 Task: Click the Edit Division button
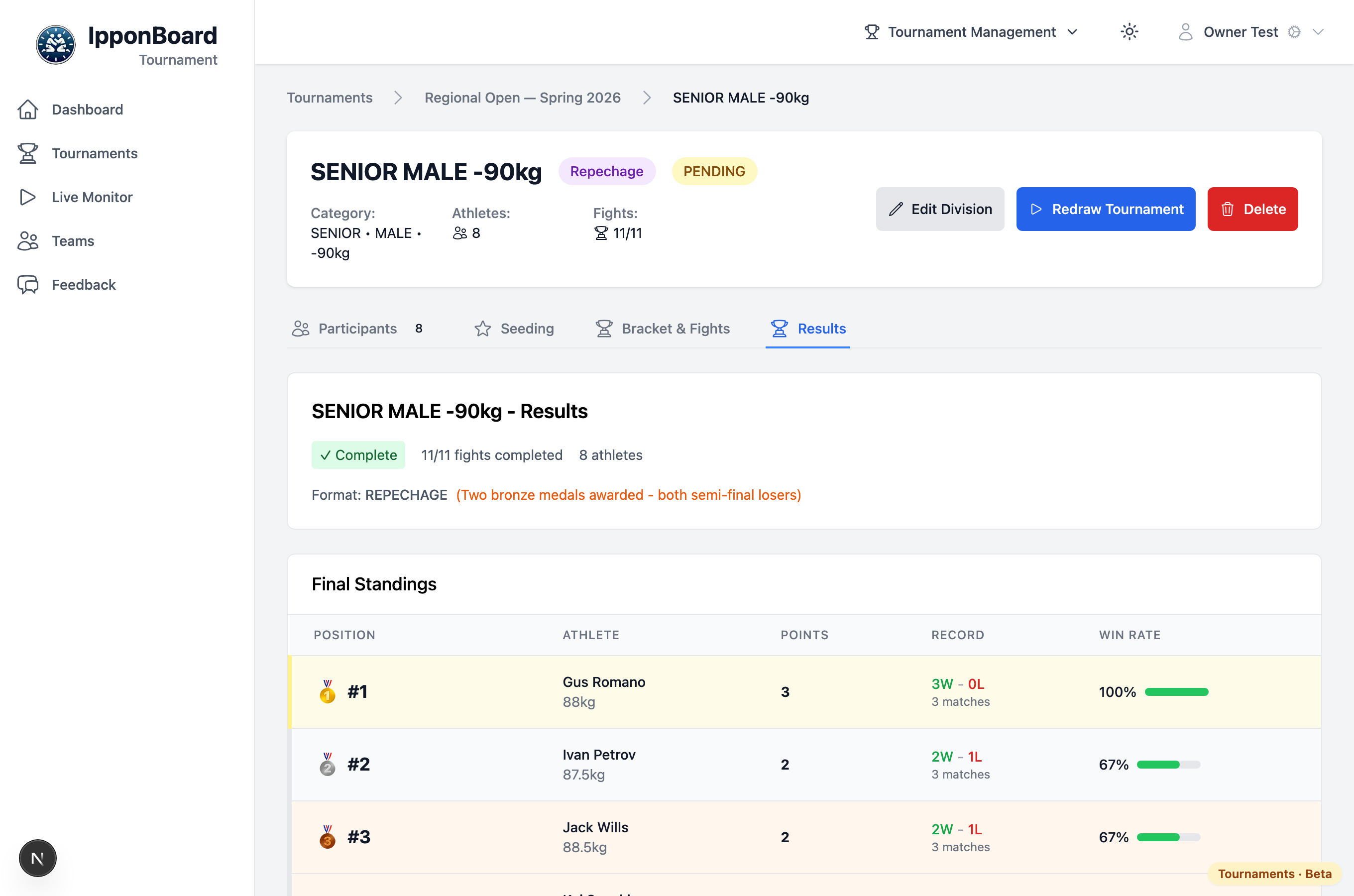[940, 209]
